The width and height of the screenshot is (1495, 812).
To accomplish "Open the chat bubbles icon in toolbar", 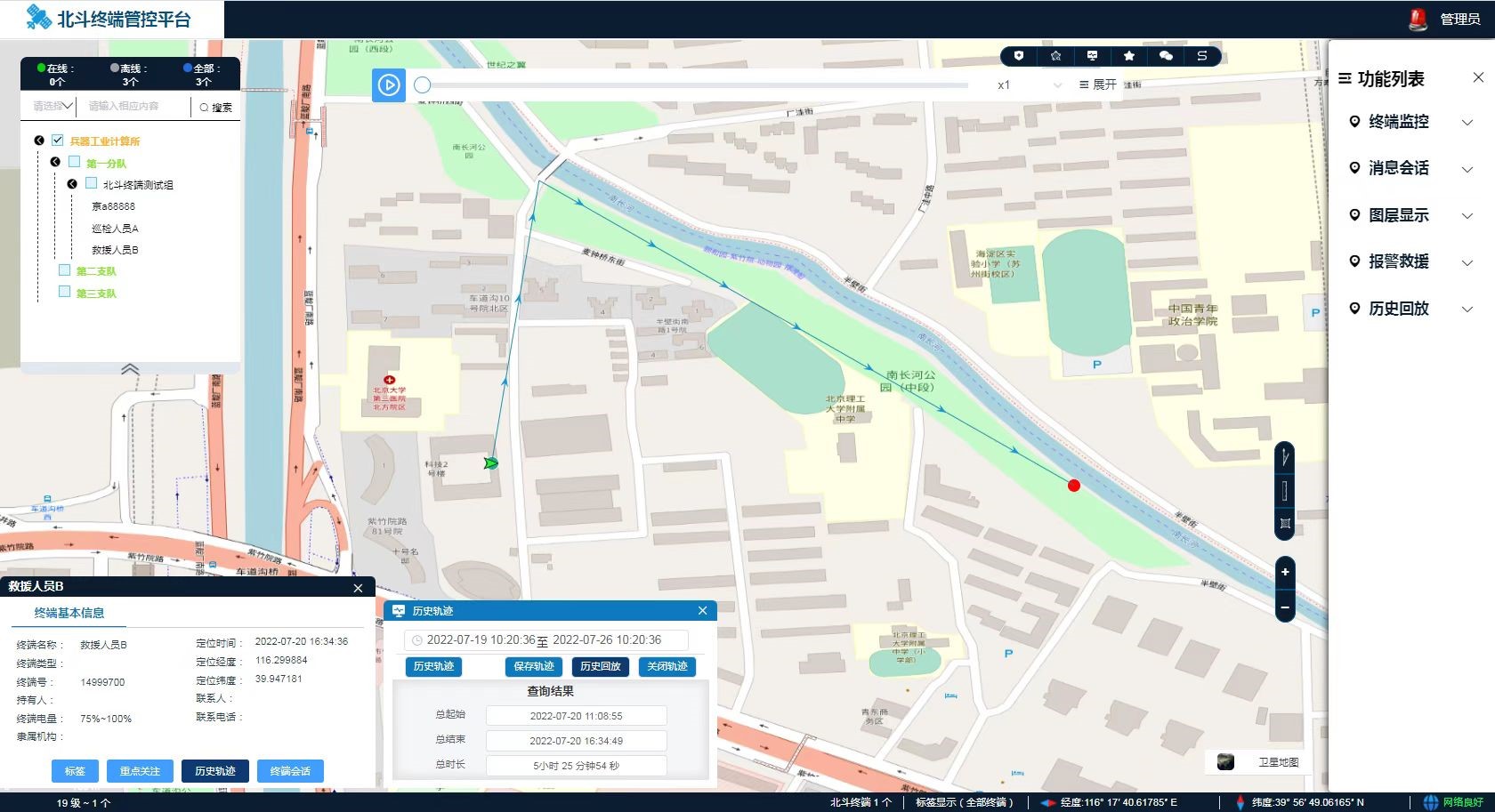I will click(x=1166, y=56).
